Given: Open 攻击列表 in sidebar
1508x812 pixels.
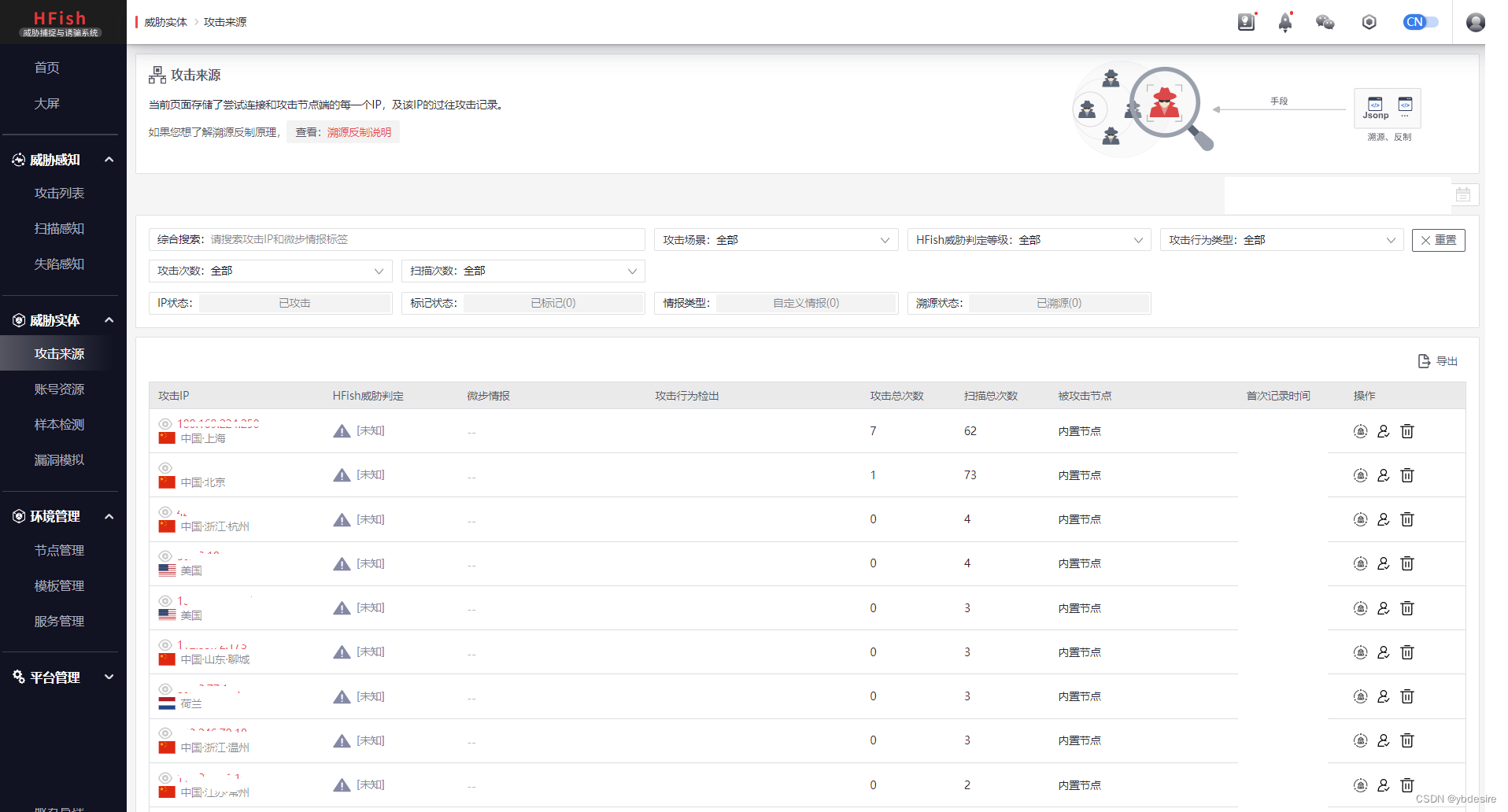Looking at the screenshot, I should click(x=59, y=193).
